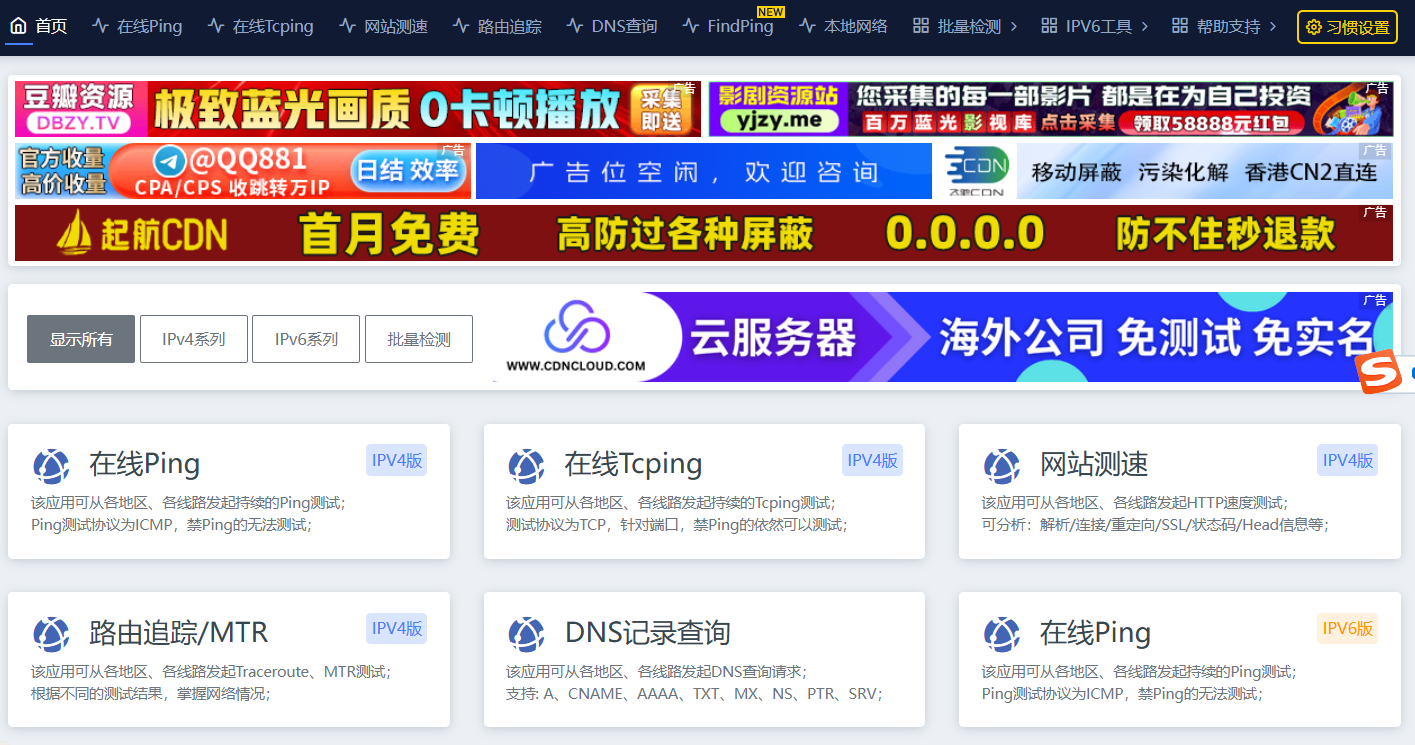Open the @QQ881 Telegram ad banner
The image size is (1415, 745).
[x=243, y=171]
